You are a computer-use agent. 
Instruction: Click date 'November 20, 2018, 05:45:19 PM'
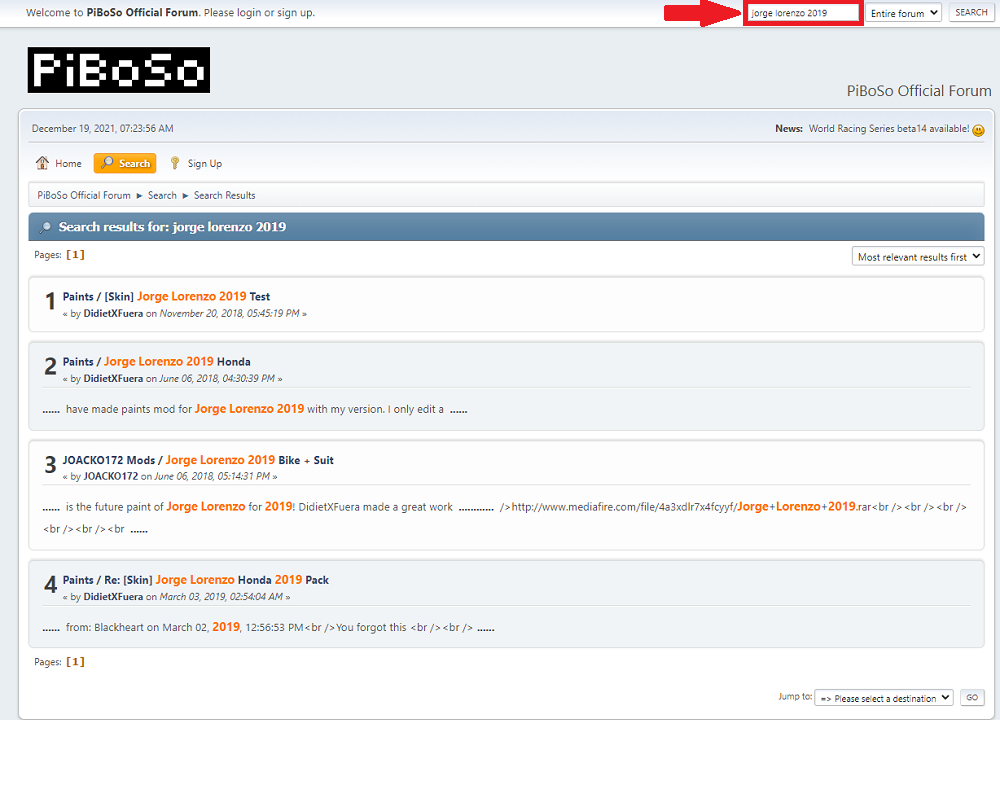(x=230, y=313)
